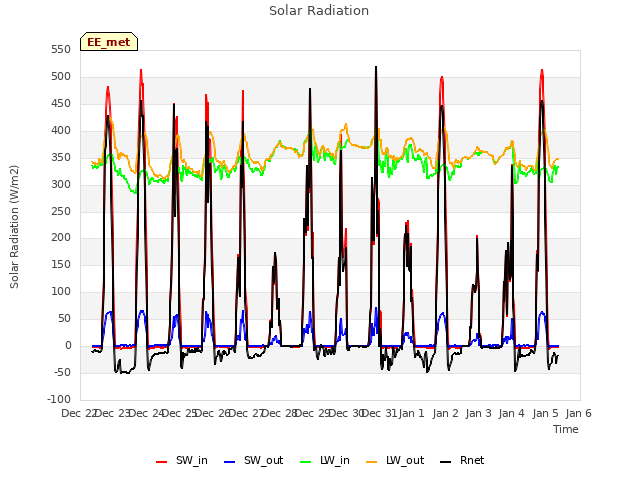This screenshot has height=480, width=640.
Task: Click the 350 y-axis tick label
Action: 61,158
